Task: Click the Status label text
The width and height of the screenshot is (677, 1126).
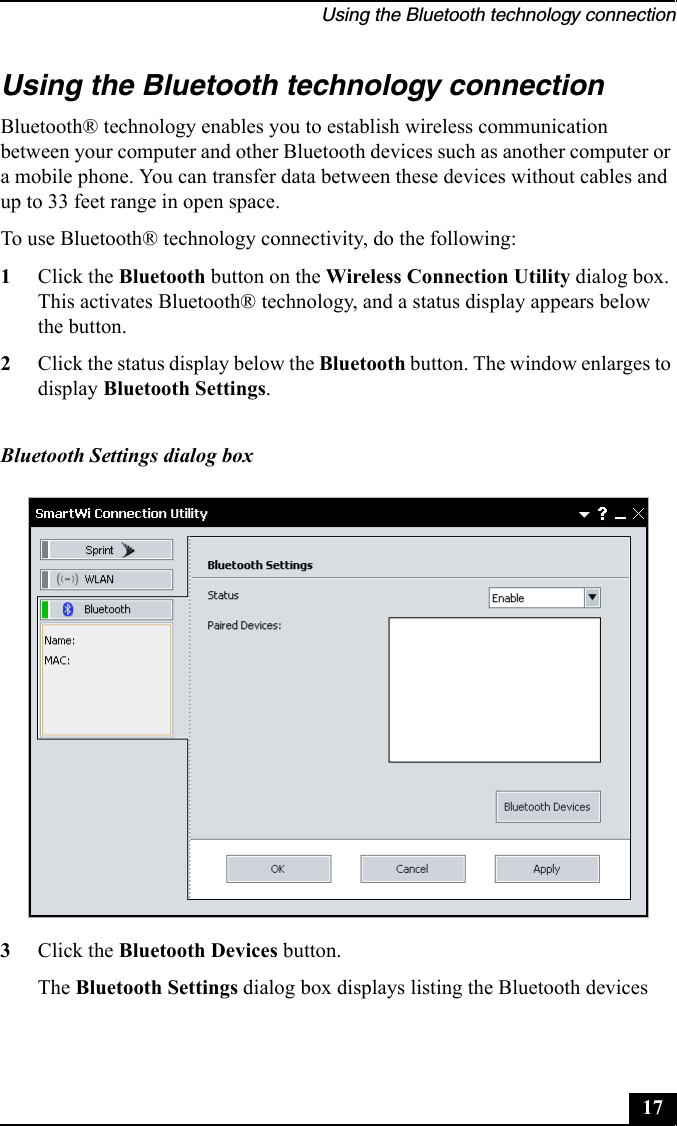Action: (223, 595)
